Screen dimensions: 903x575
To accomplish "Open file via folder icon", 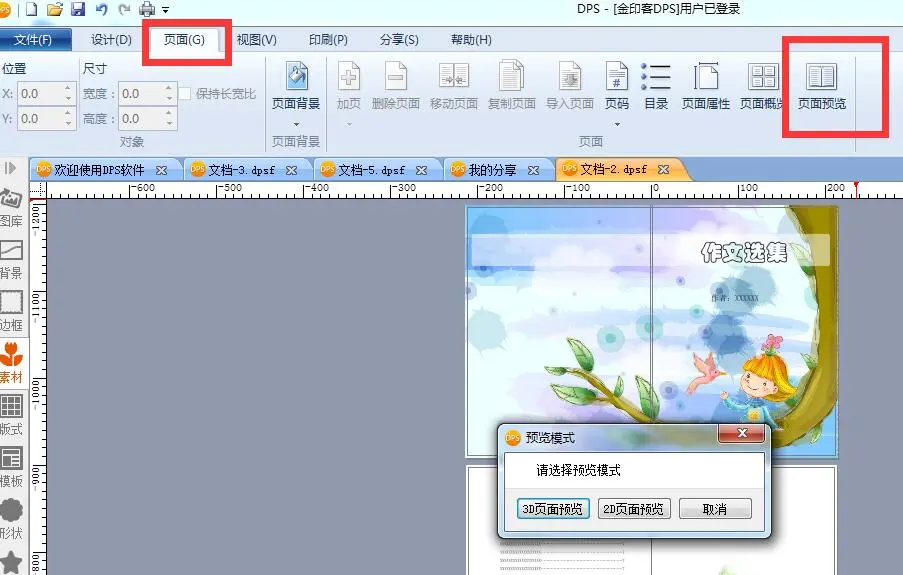I will (x=55, y=9).
